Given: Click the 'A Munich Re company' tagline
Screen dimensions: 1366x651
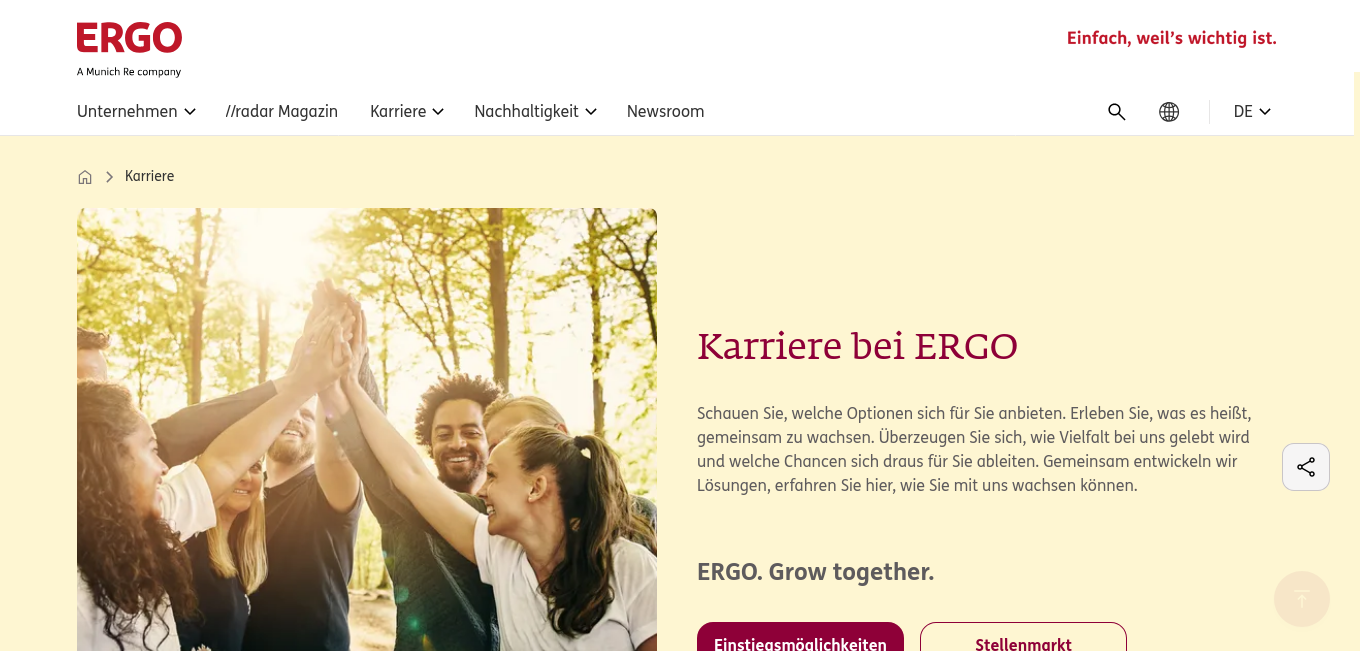Looking at the screenshot, I should pos(129,72).
